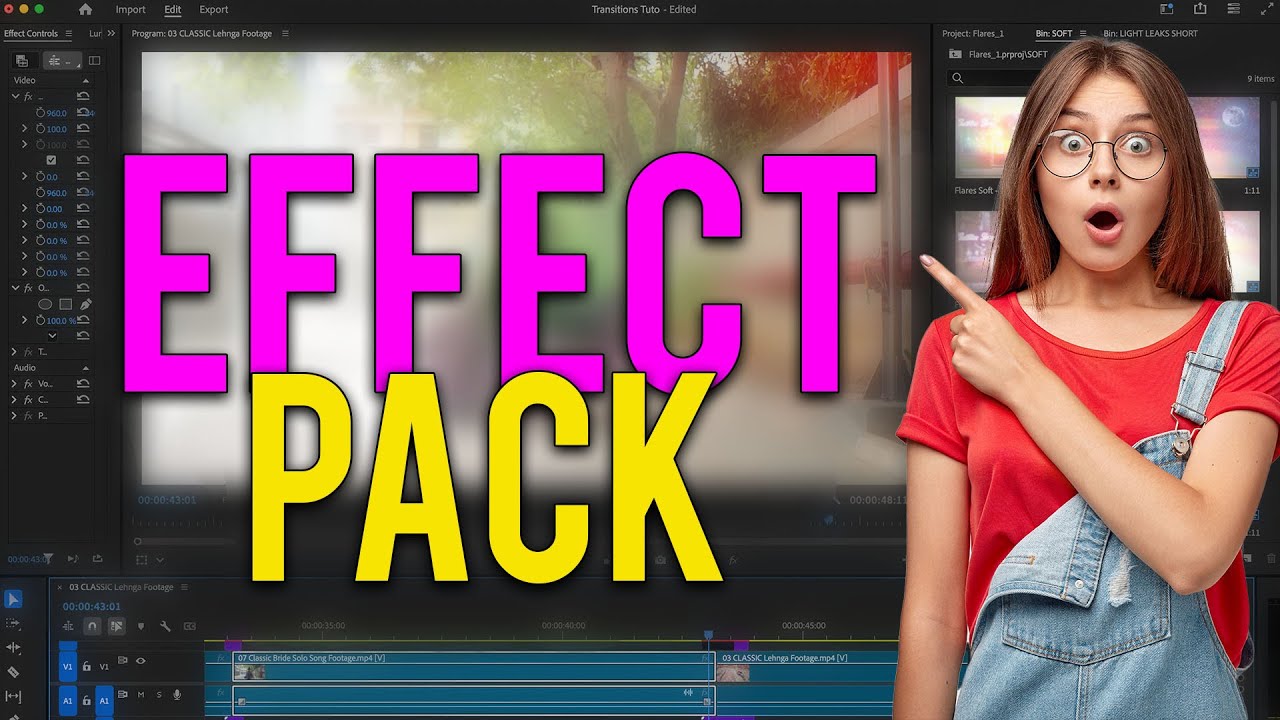Collapse the Audio effects section

85,368
